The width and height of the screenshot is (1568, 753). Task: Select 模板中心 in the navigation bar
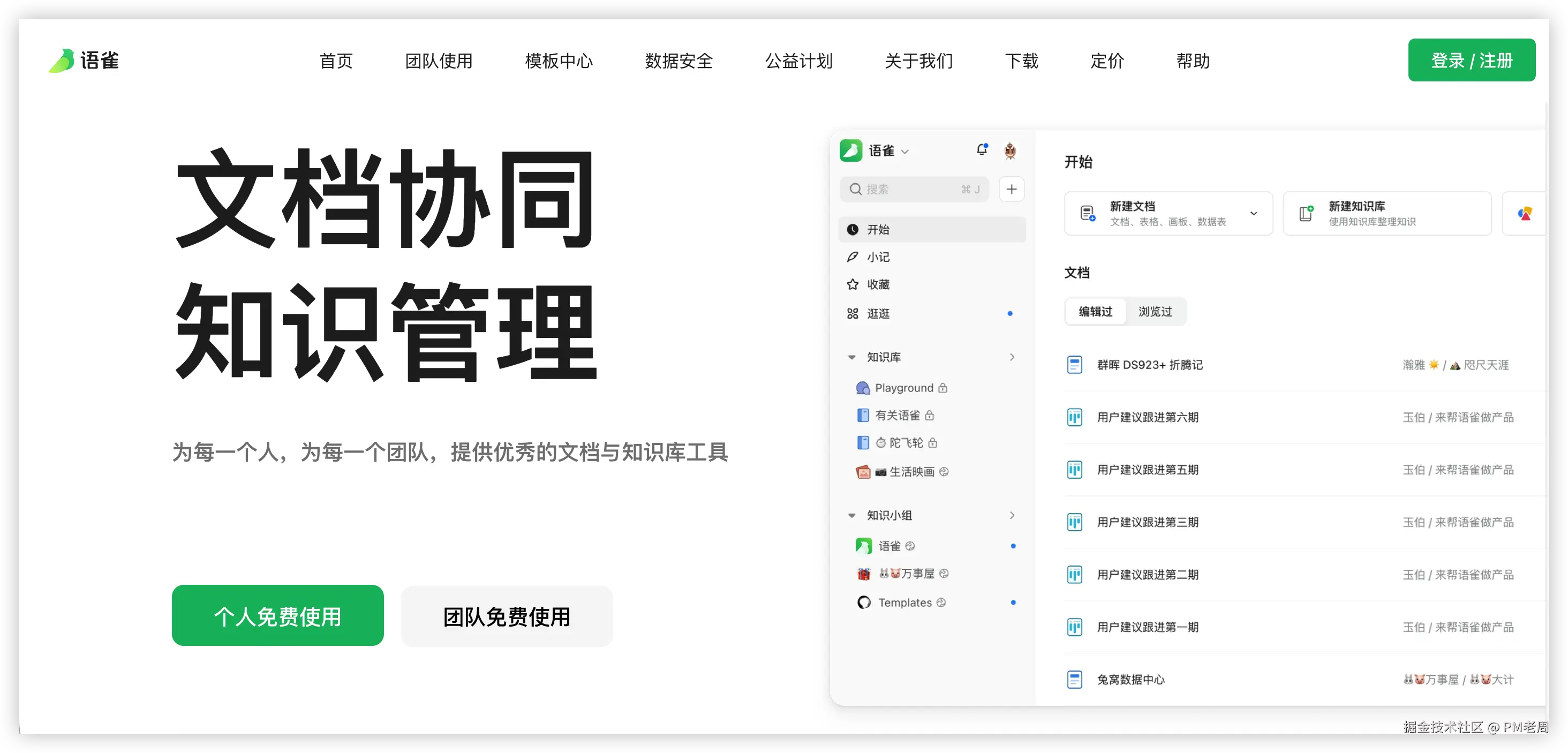pyautogui.click(x=559, y=61)
